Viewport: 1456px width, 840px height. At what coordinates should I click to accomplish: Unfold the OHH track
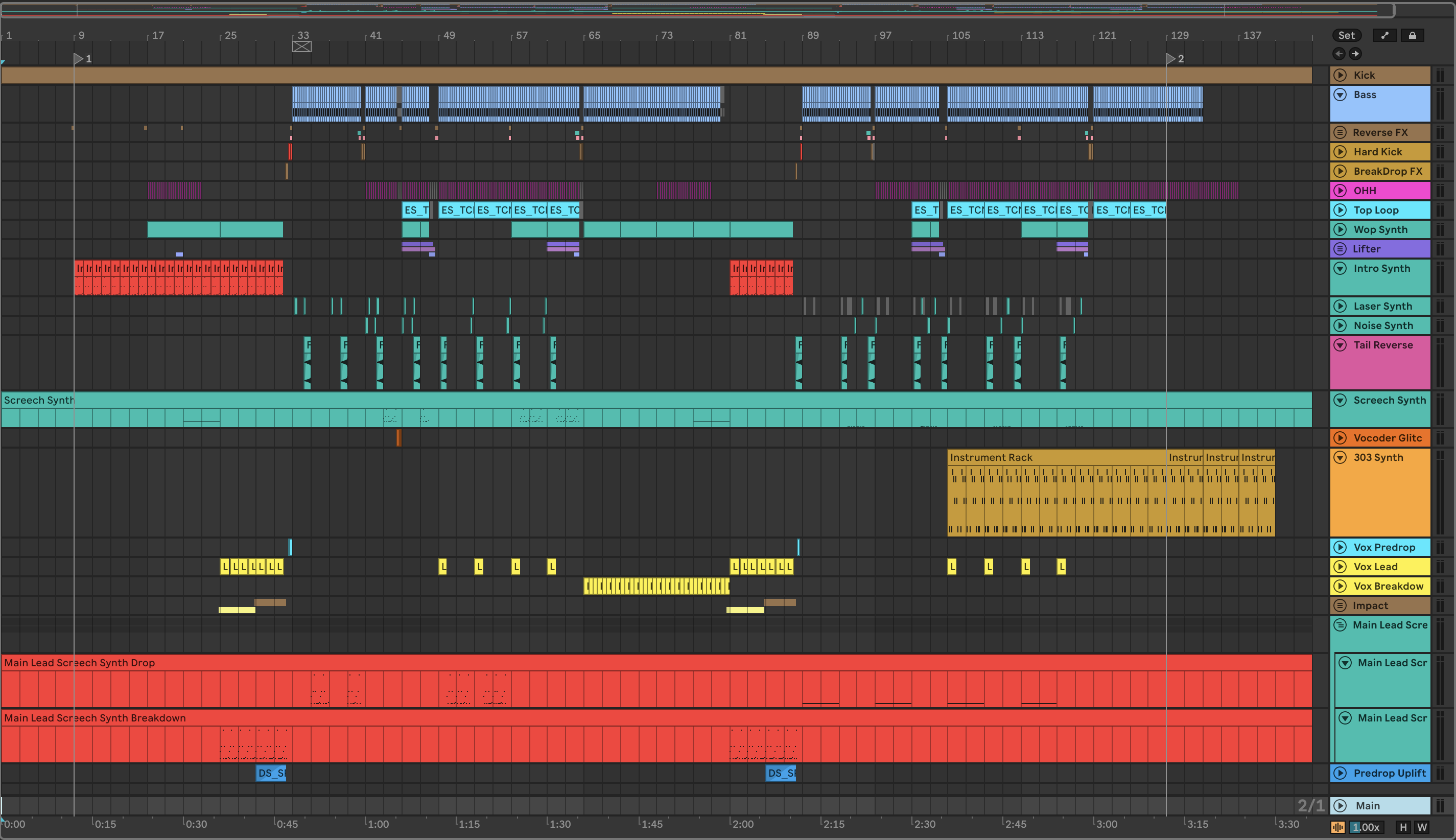tap(1341, 191)
